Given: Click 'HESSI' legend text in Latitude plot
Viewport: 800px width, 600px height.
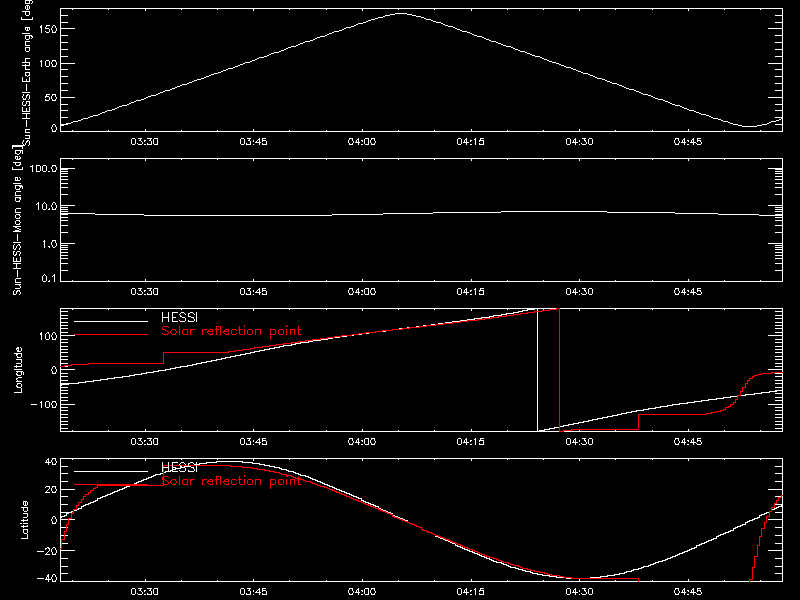Looking at the screenshot, I should (179, 467).
